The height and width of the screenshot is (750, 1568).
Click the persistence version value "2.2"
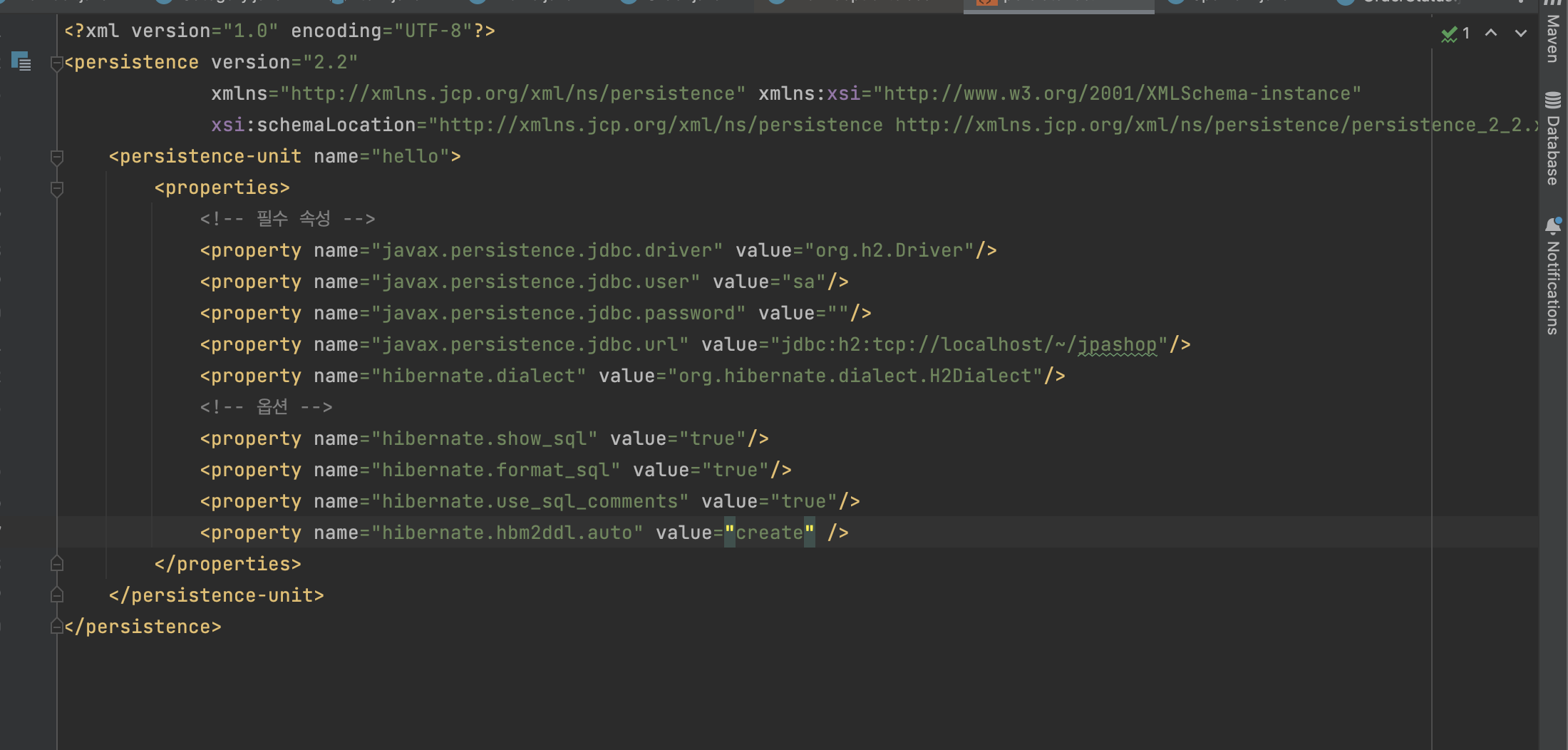coord(331,63)
